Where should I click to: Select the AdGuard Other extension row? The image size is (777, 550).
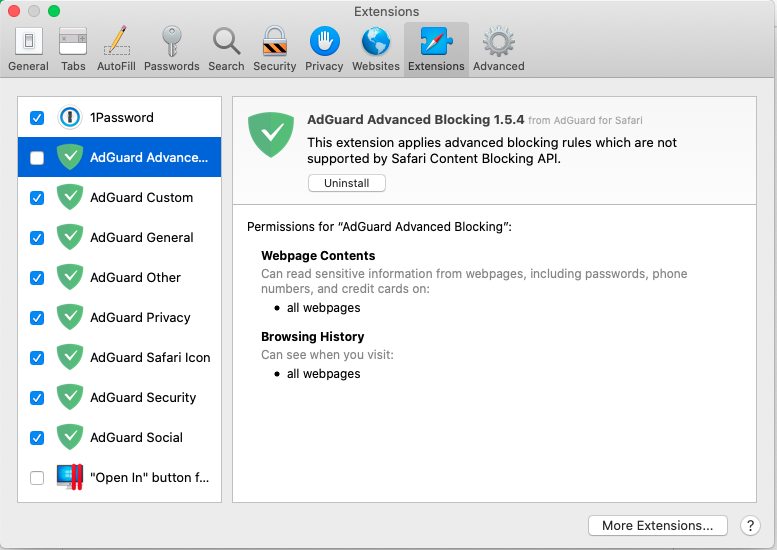point(119,277)
